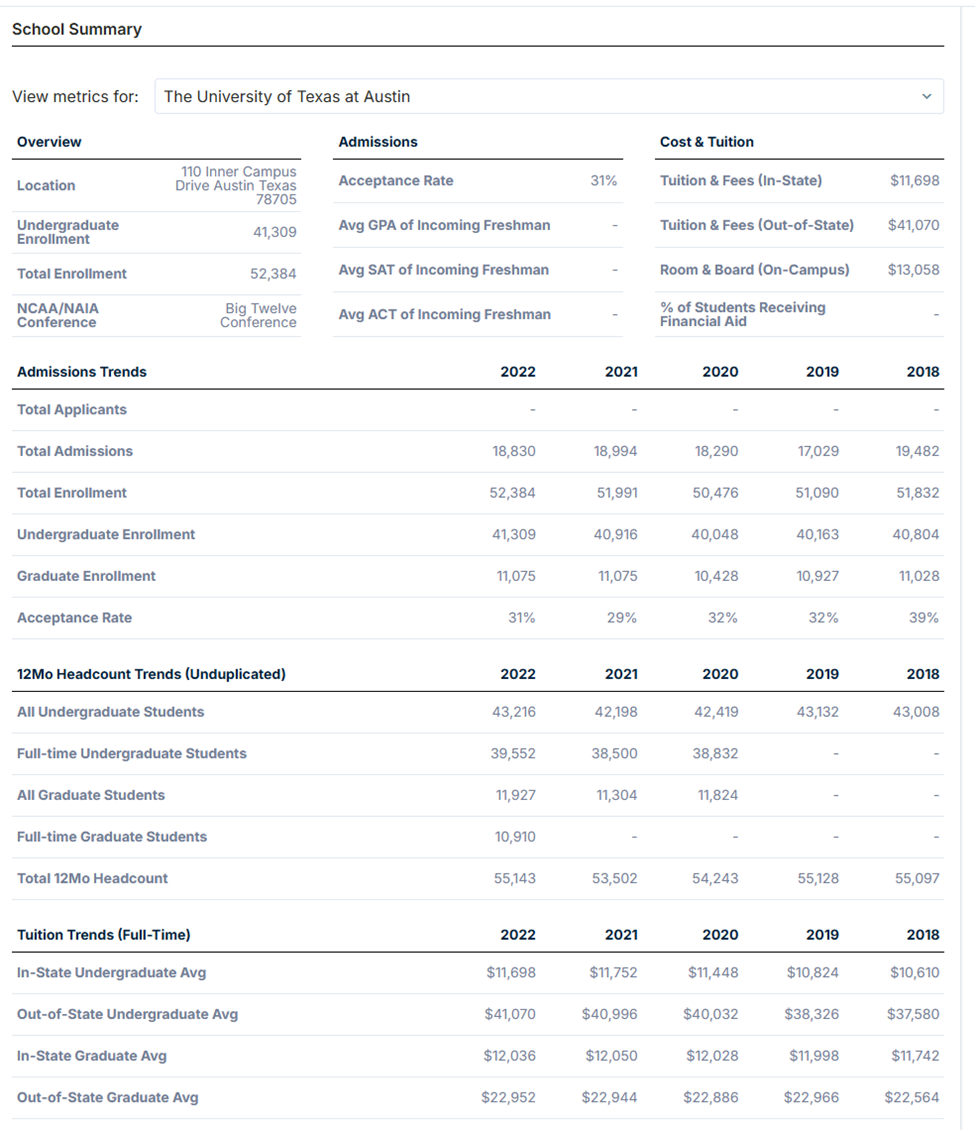The width and height of the screenshot is (975, 1130).
Task: Click Total Enrollment value 52,384 in Overview
Action: click(273, 274)
